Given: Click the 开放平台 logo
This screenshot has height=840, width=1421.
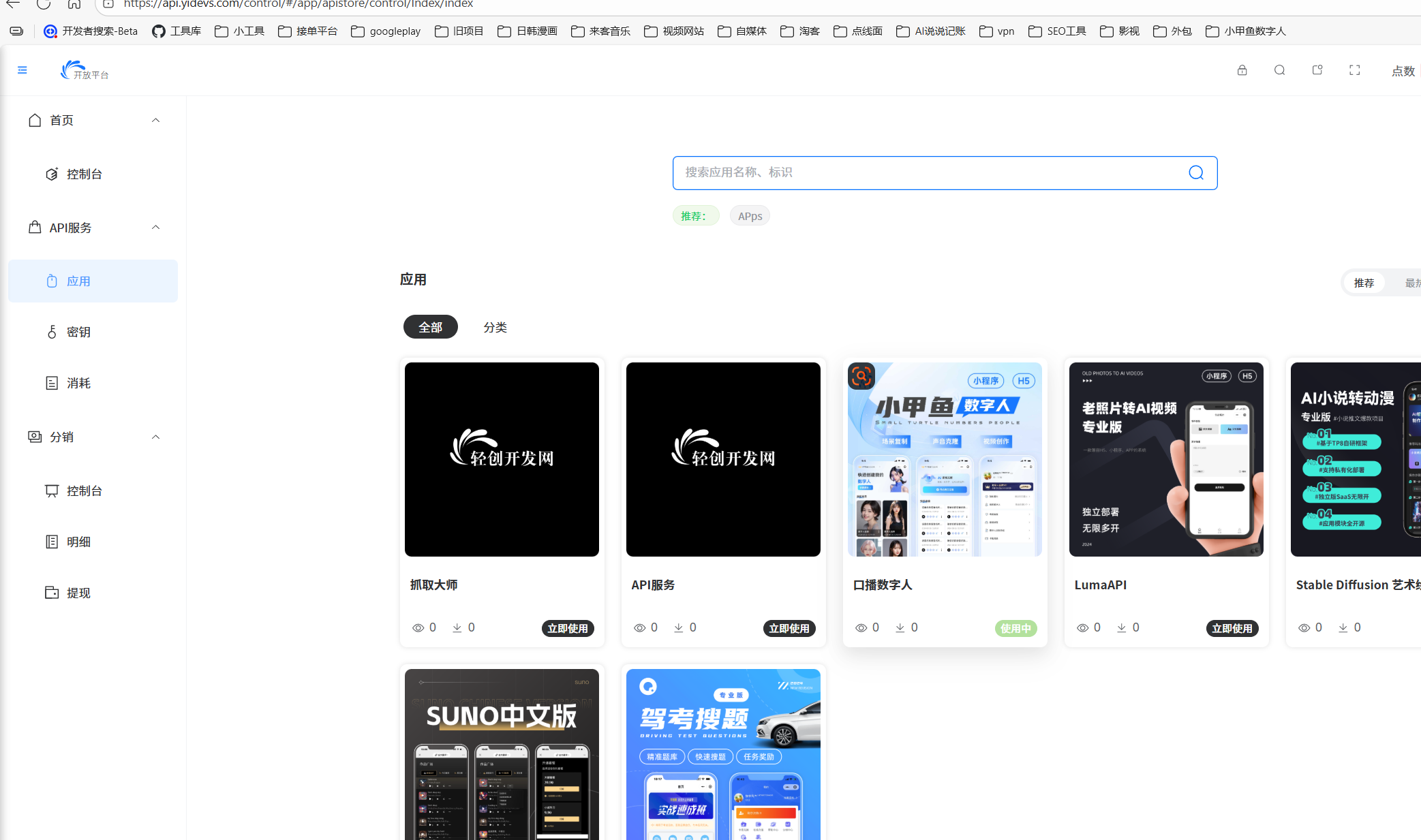Looking at the screenshot, I should [85, 70].
